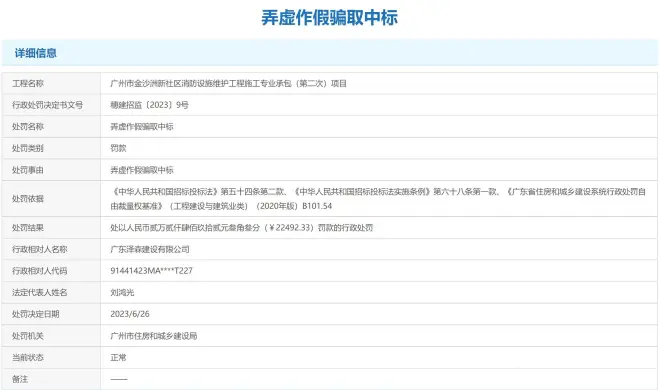Select the authority 广州市住房和城乡建设局

(154, 336)
